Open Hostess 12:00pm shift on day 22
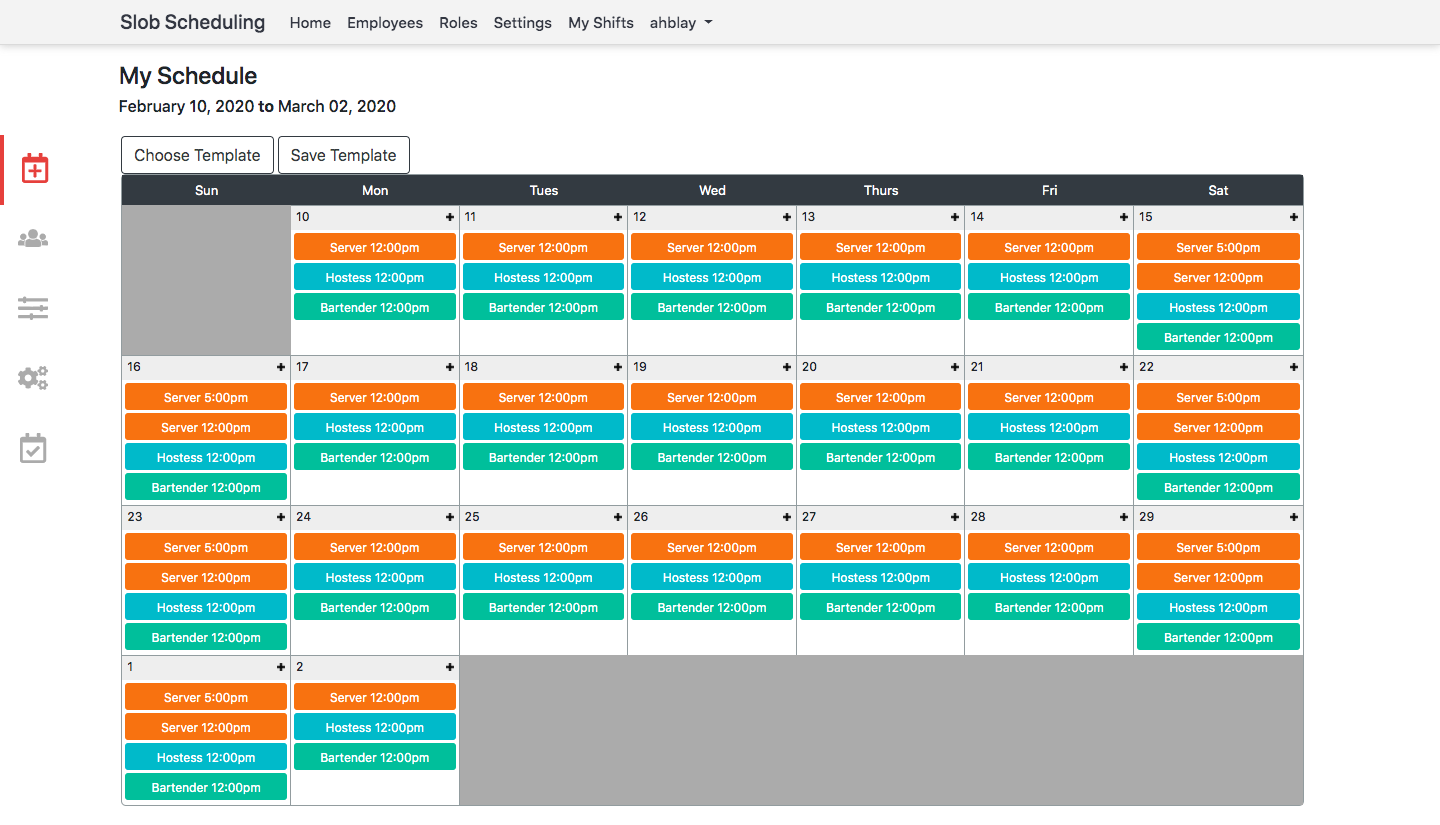Image resolution: width=1440 pixels, height=825 pixels. point(1218,457)
